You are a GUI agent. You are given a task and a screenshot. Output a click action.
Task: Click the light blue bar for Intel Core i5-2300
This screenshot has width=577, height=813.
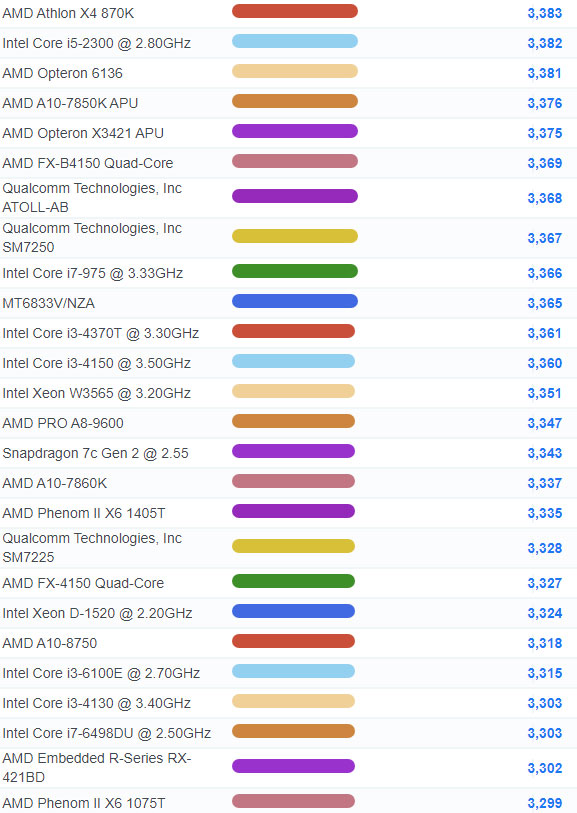click(x=295, y=41)
